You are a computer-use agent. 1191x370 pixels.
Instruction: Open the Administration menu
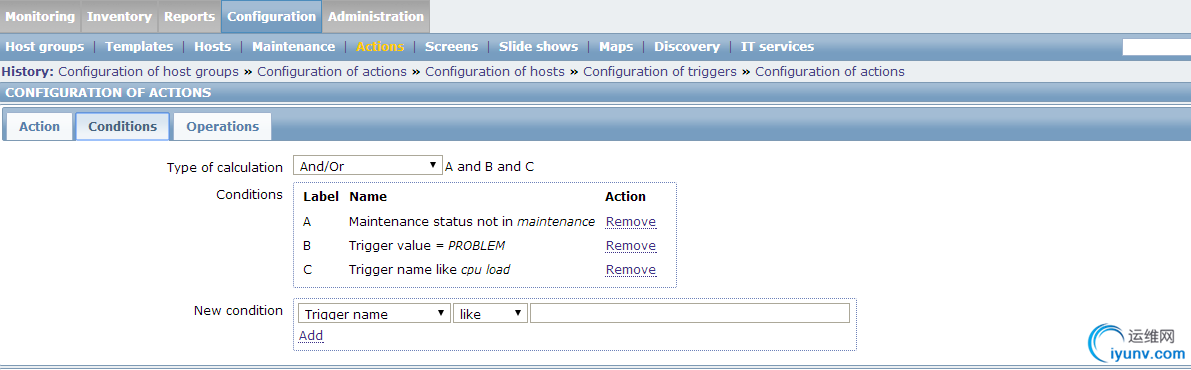pyautogui.click(x=376, y=17)
